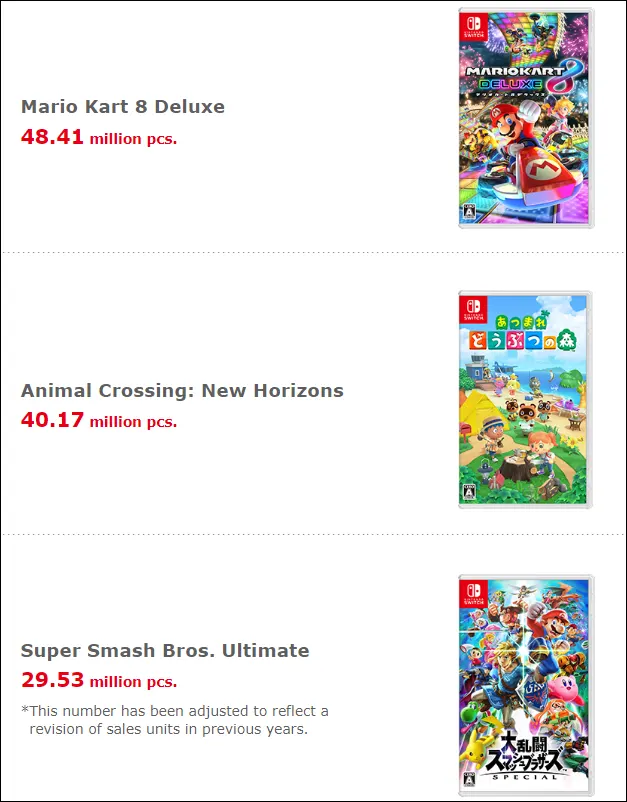Click the Switch logo on Mario Kart cover
627x802 pixels.
click(x=469, y=24)
